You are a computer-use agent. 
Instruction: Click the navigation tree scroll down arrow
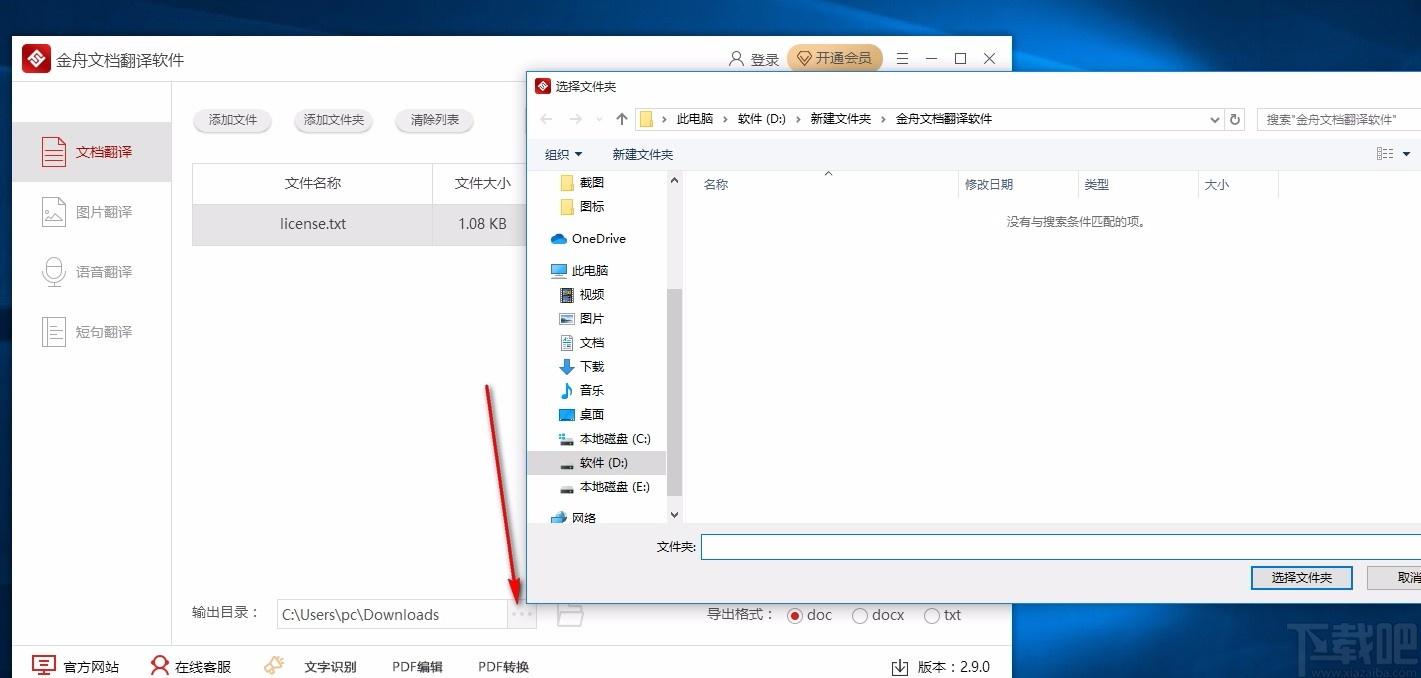[x=674, y=515]
